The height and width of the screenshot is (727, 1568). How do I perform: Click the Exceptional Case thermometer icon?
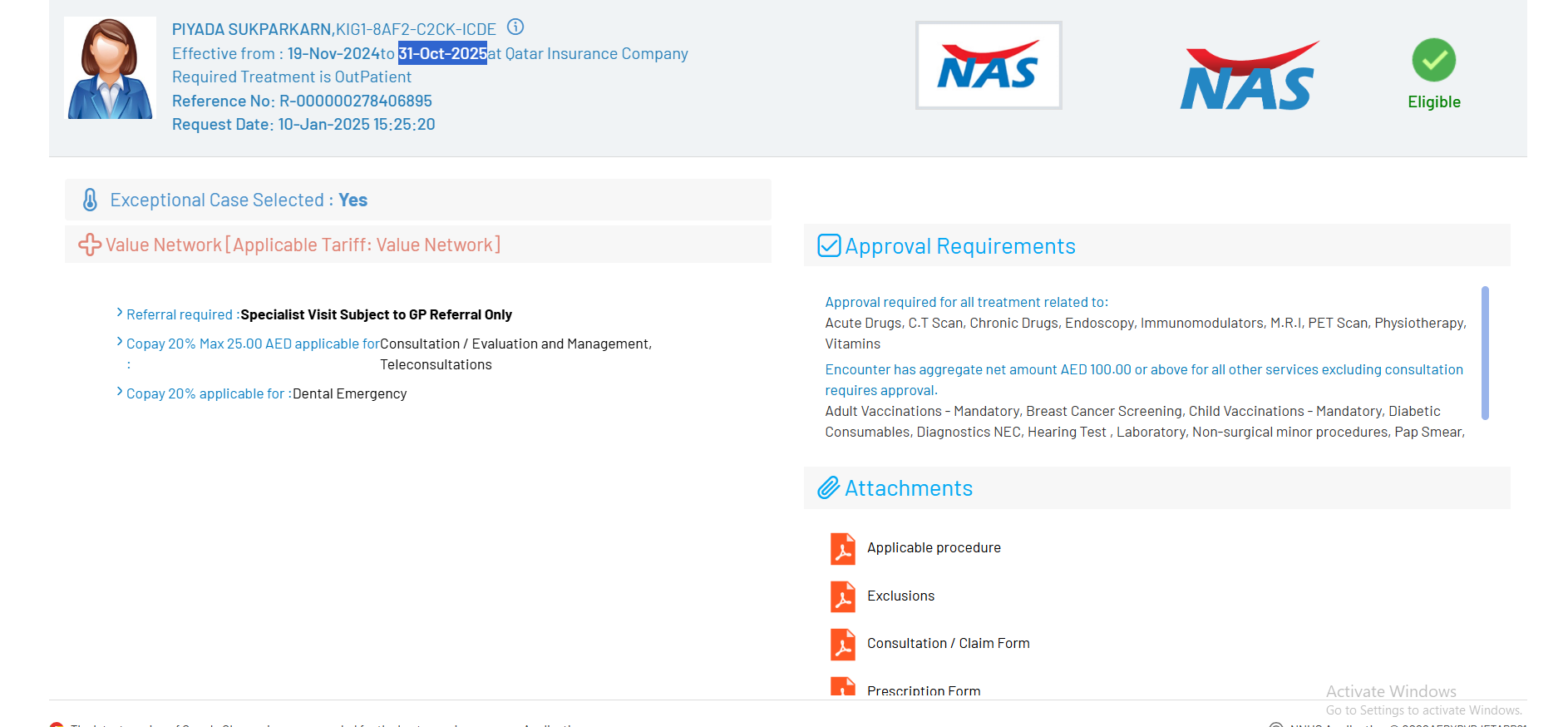[90, 200]
